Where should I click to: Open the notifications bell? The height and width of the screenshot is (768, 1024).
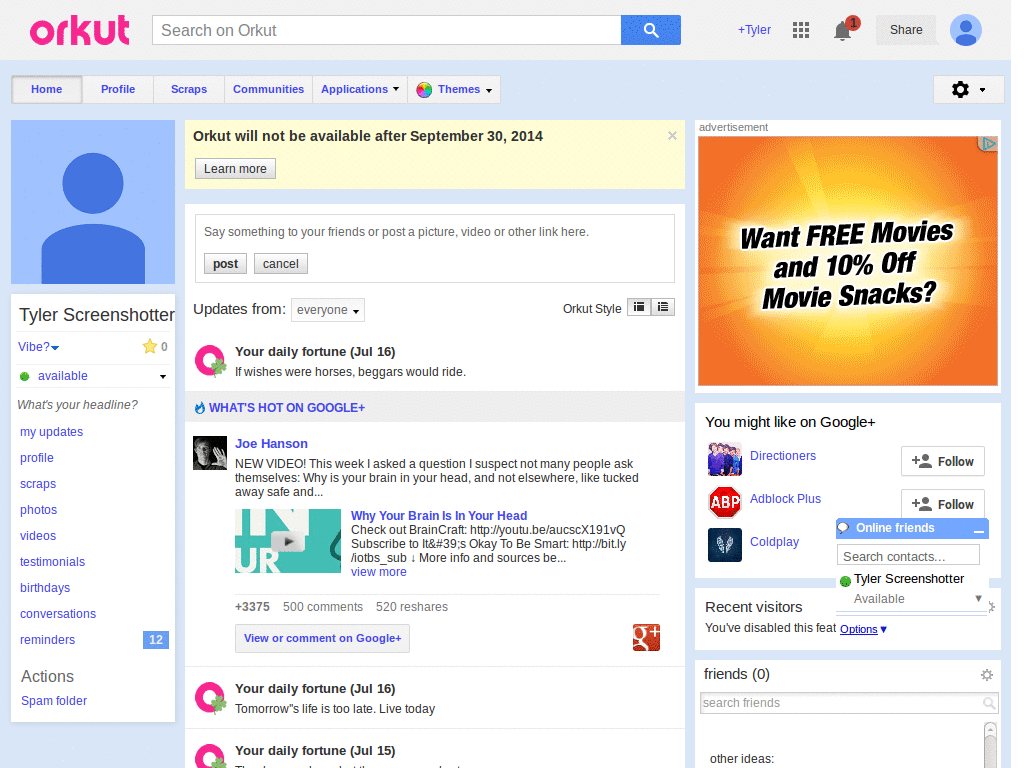[842, 31]
